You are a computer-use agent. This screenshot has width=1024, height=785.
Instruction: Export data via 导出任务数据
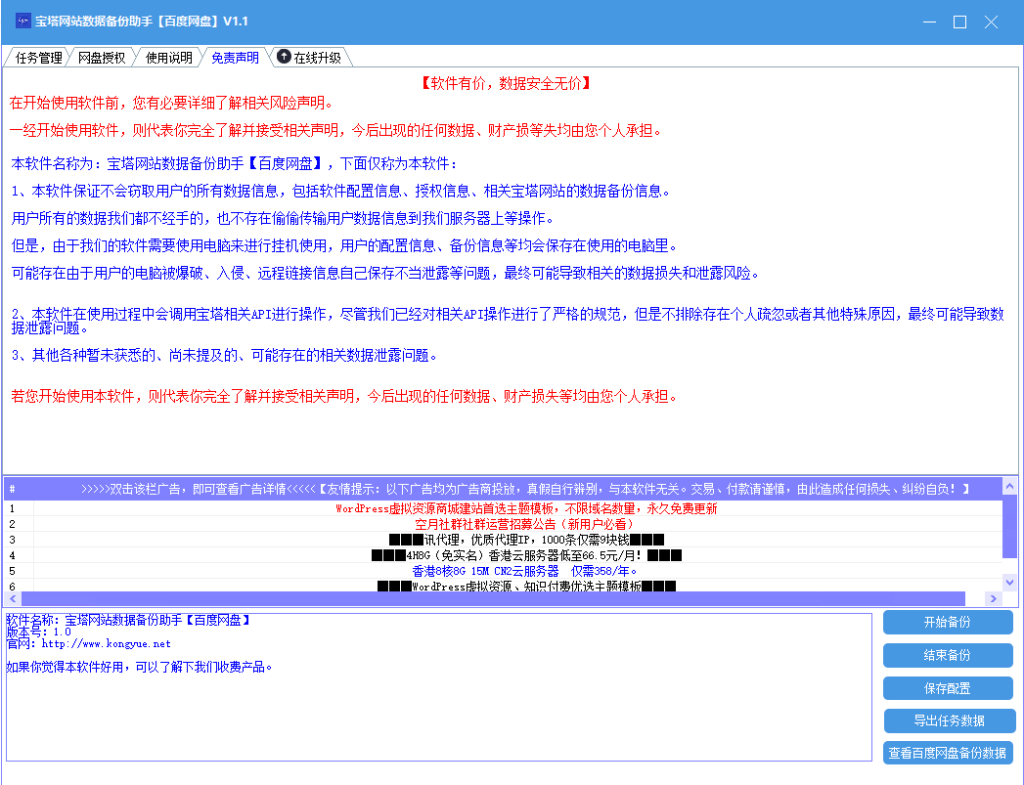(x=949, y=721)
